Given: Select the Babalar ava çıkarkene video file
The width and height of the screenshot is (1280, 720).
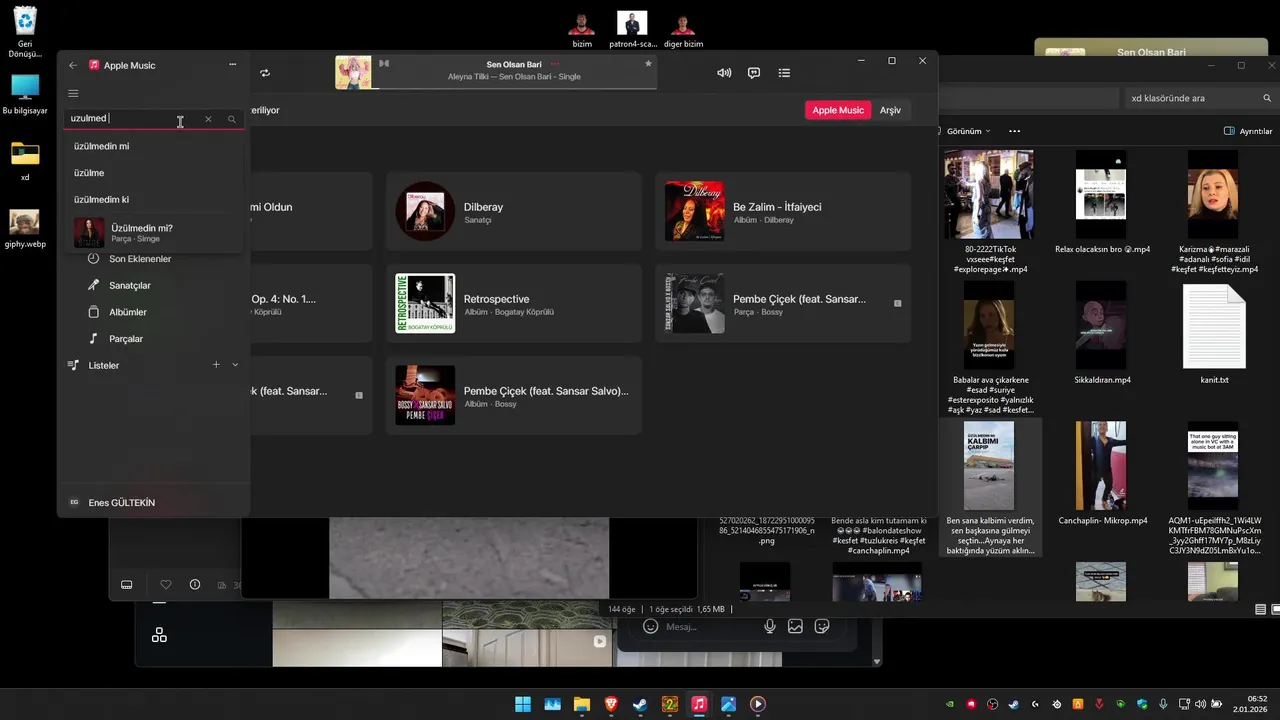Looking at the screenshot, I should pyautogui.click(x=989, y=347).
